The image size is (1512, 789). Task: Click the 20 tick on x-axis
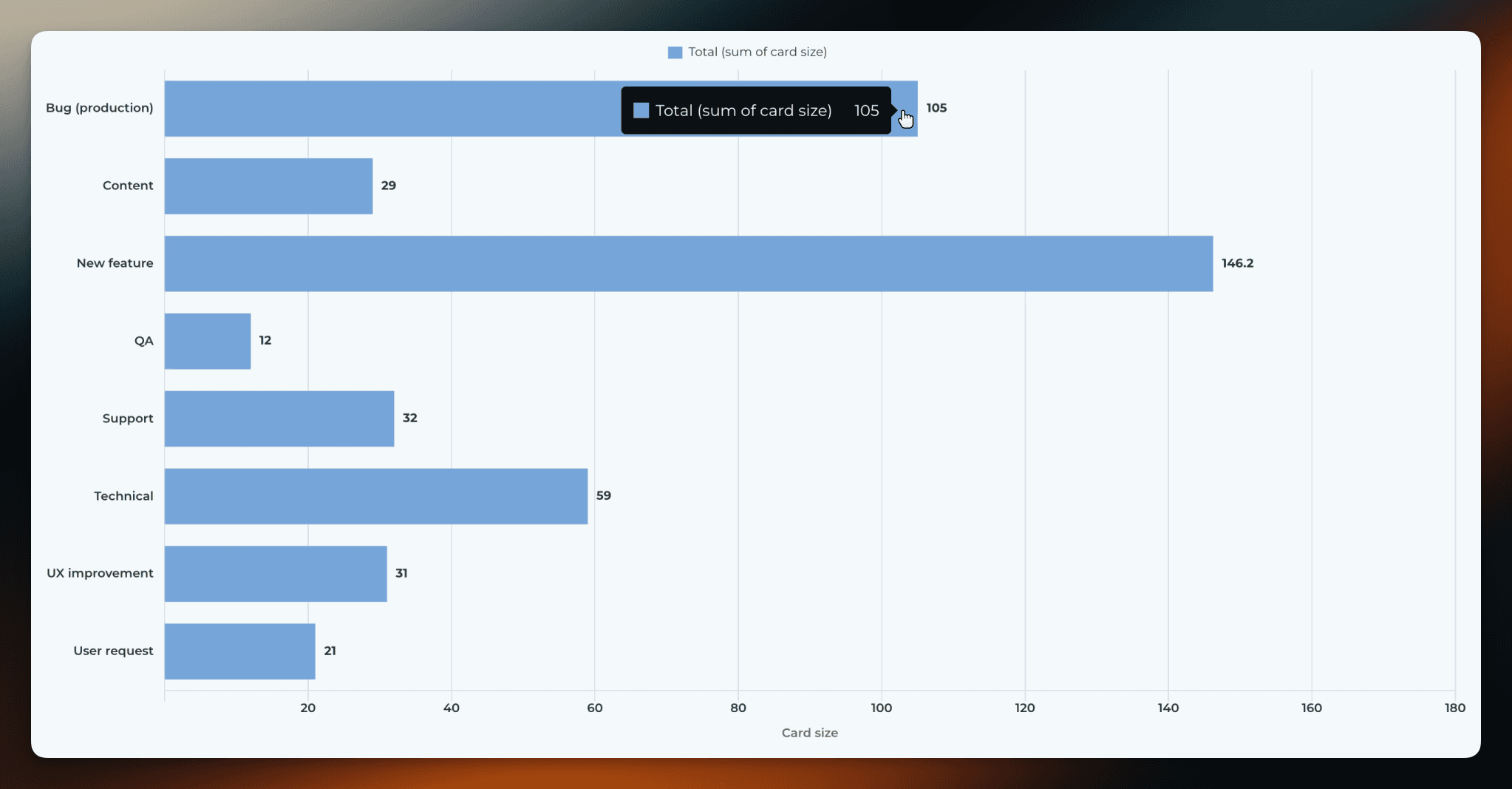308,708
